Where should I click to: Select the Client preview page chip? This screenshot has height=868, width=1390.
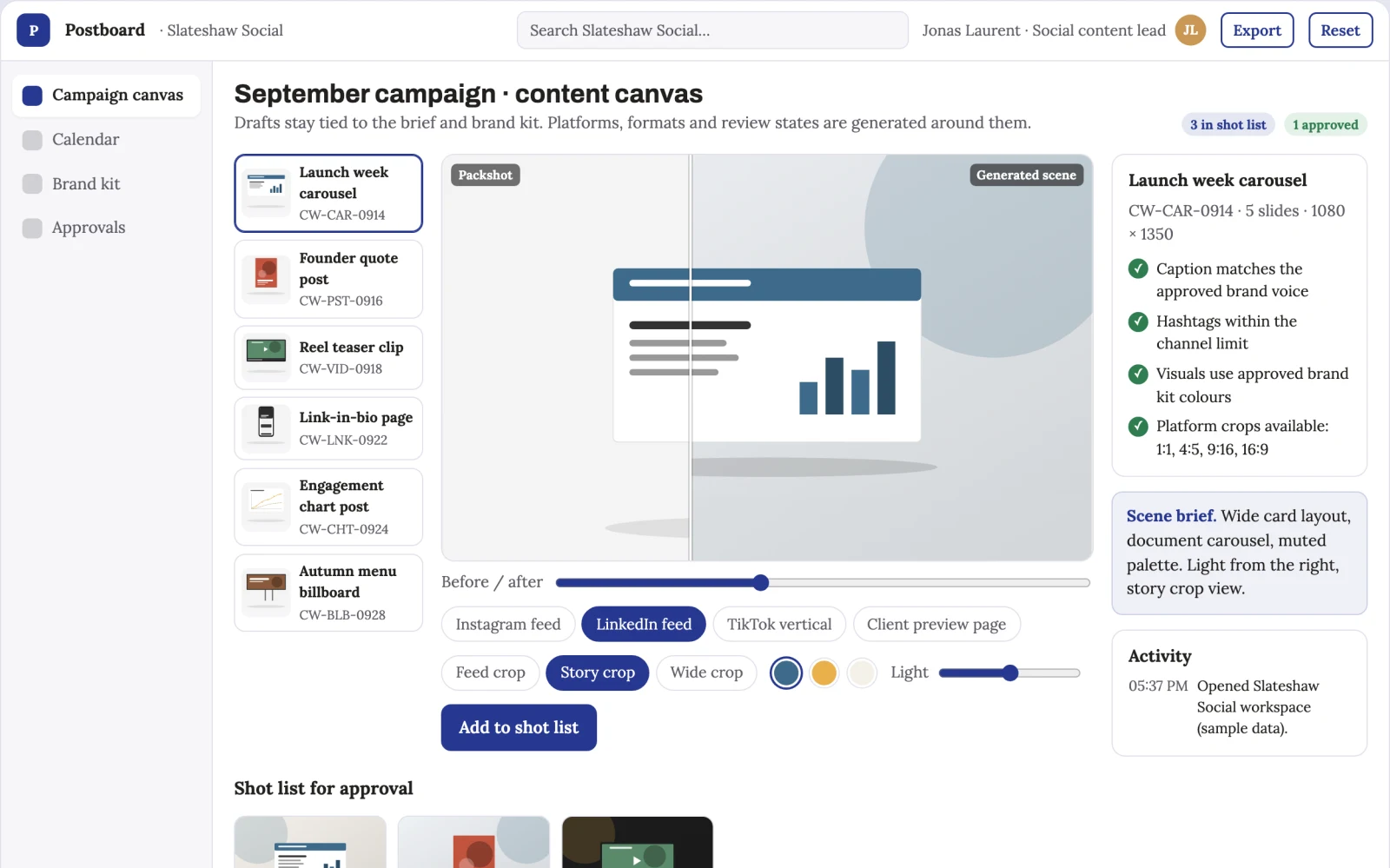[937, 624]
